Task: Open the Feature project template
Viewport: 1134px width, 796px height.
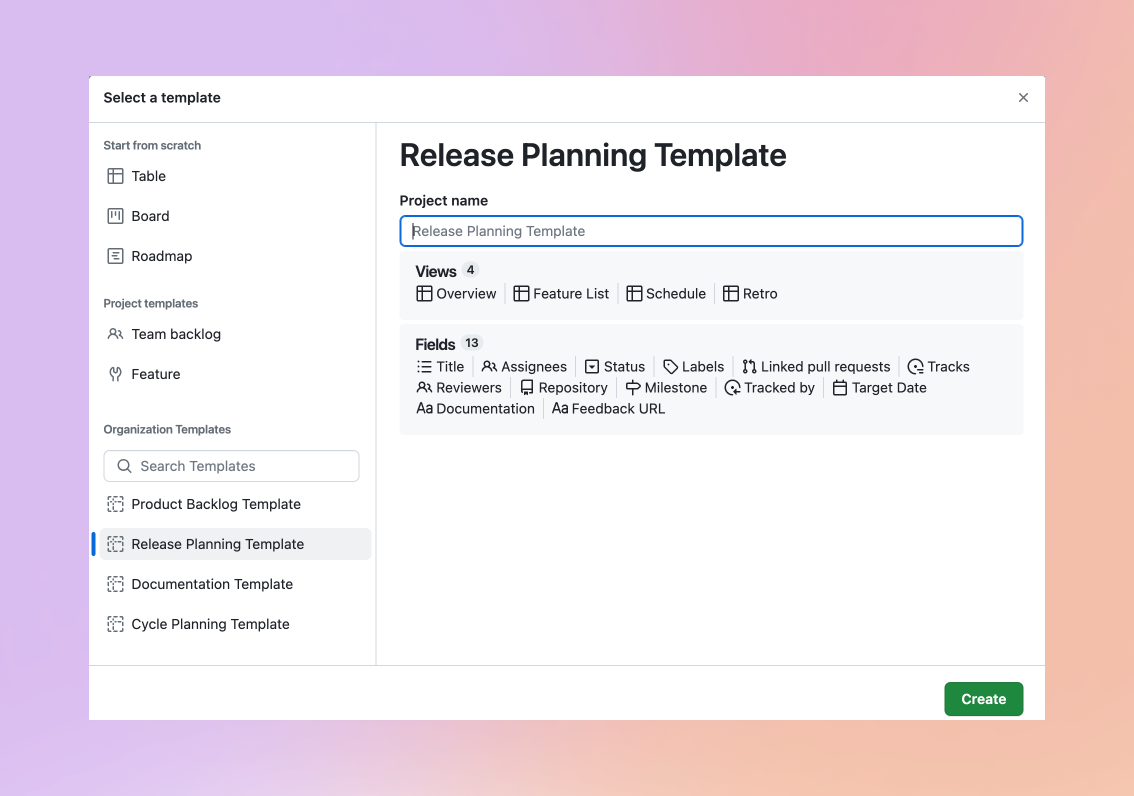Action: (x=155, y=374)
